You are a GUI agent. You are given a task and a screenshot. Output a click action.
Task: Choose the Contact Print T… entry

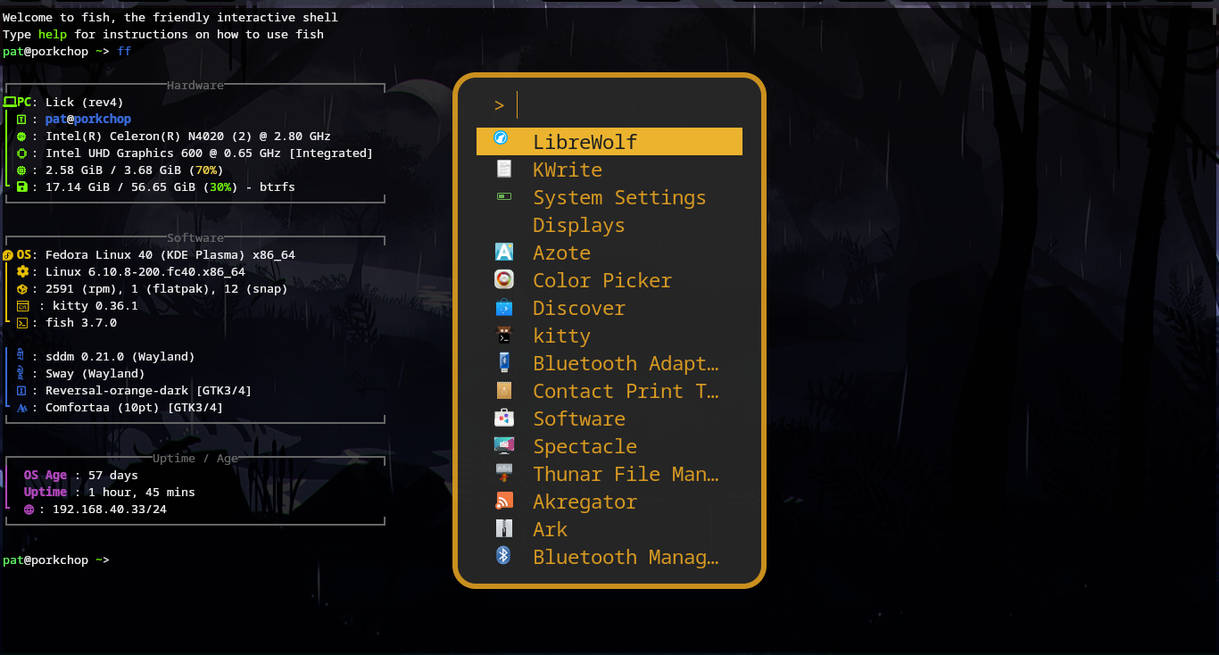[x=609, y=391]
